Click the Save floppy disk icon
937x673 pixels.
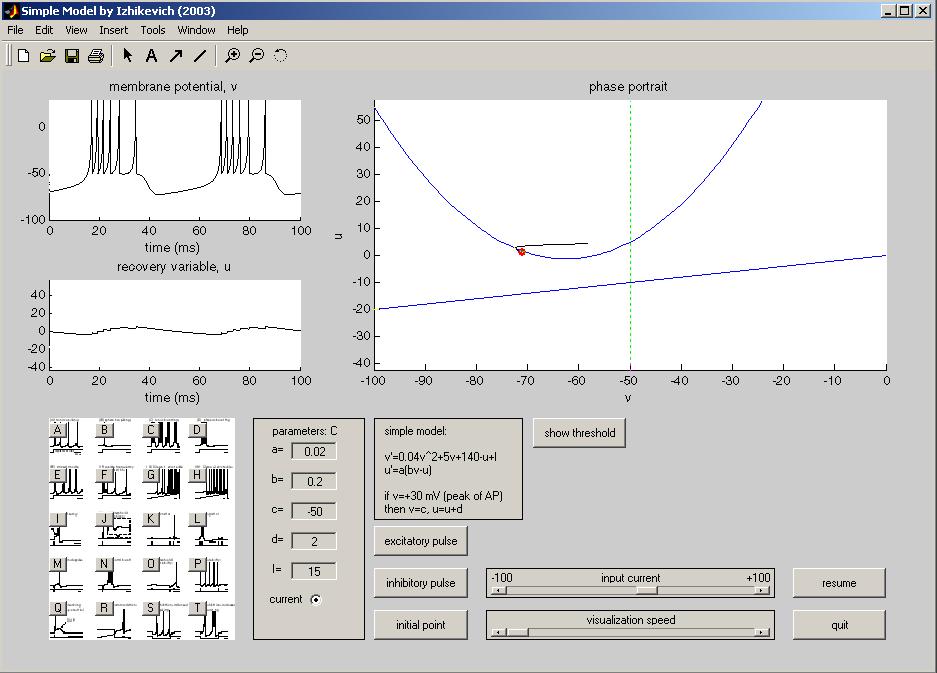(71, 56)
